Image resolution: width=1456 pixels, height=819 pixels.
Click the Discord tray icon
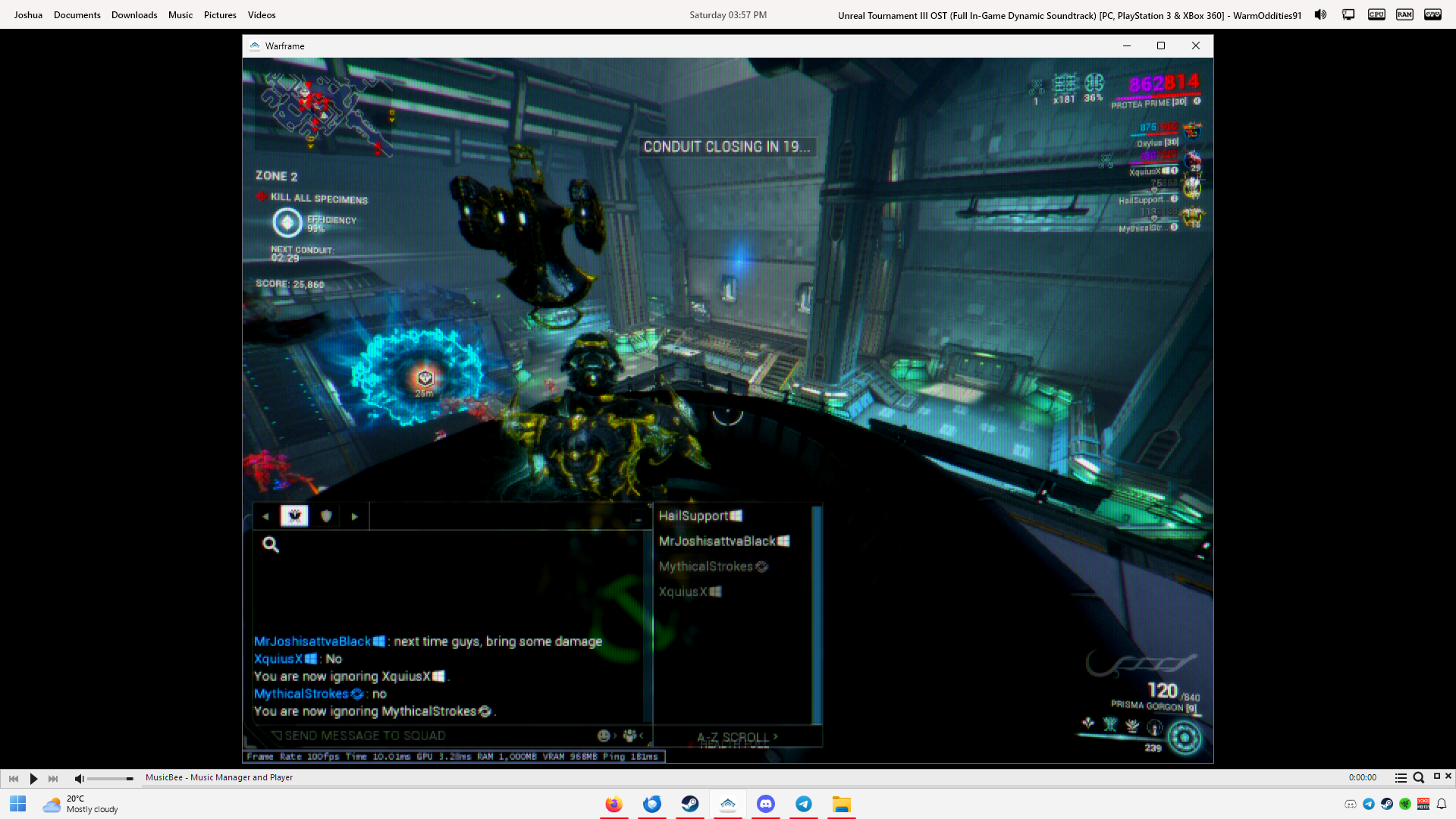pos(1351,804)
